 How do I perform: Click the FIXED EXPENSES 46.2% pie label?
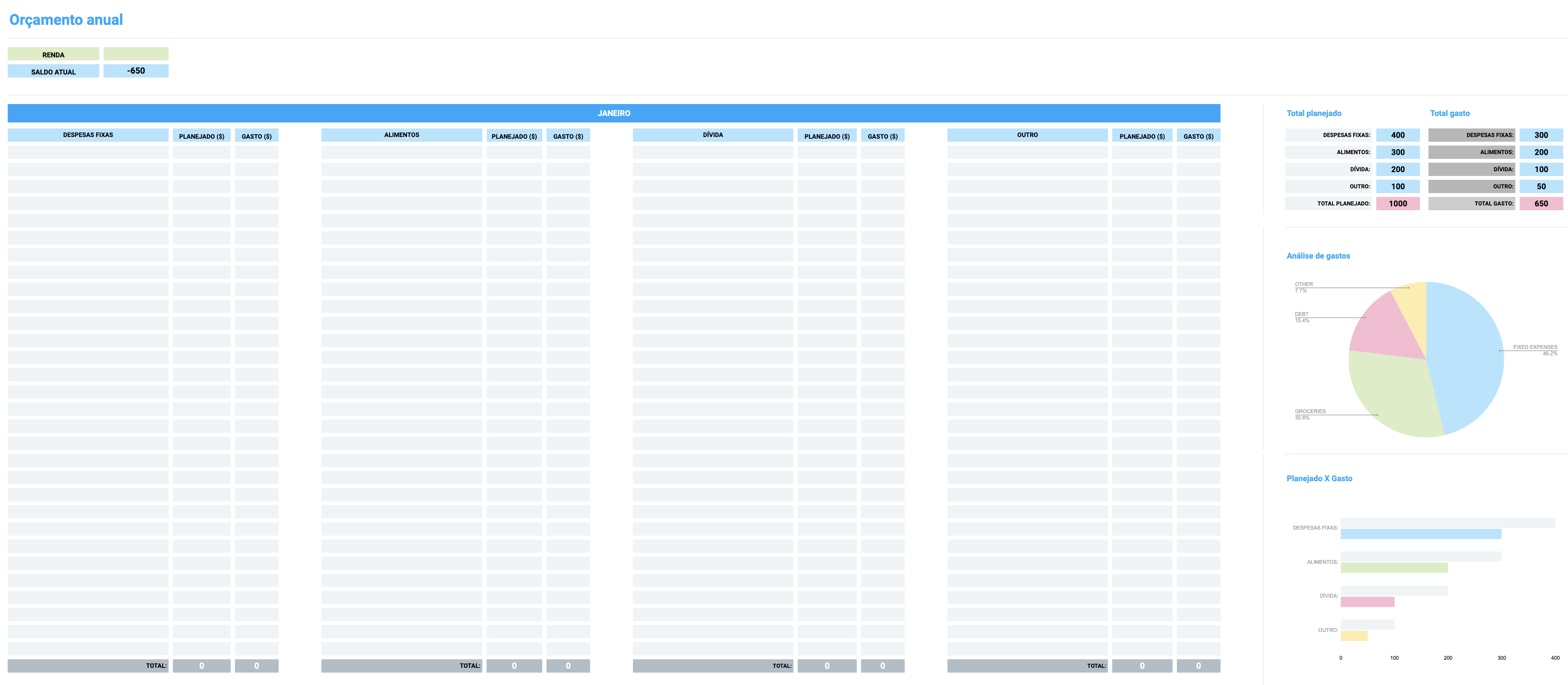(x=1535, y=350)
